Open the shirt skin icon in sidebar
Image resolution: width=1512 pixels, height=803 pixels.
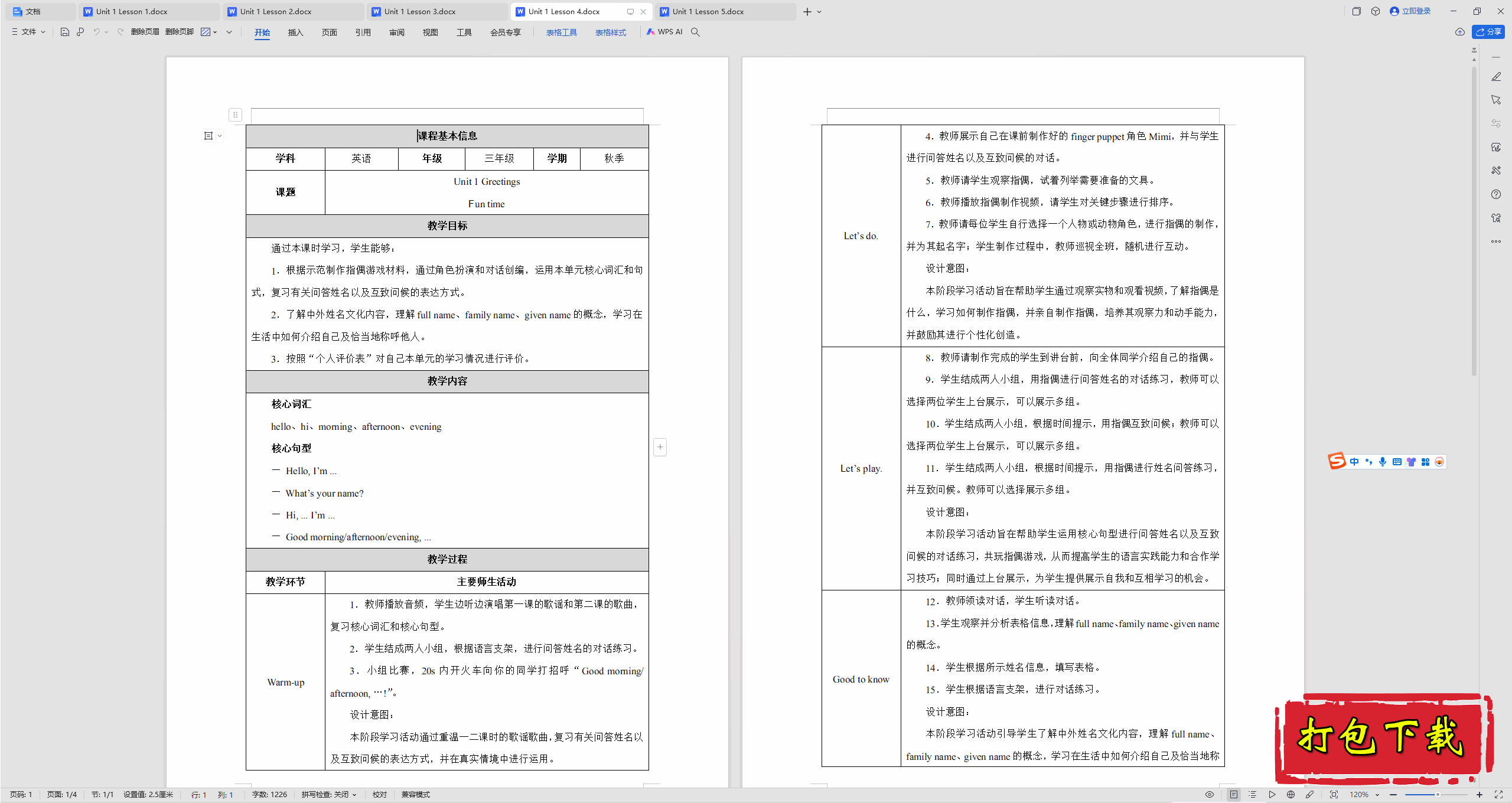tap(1496, 218)
